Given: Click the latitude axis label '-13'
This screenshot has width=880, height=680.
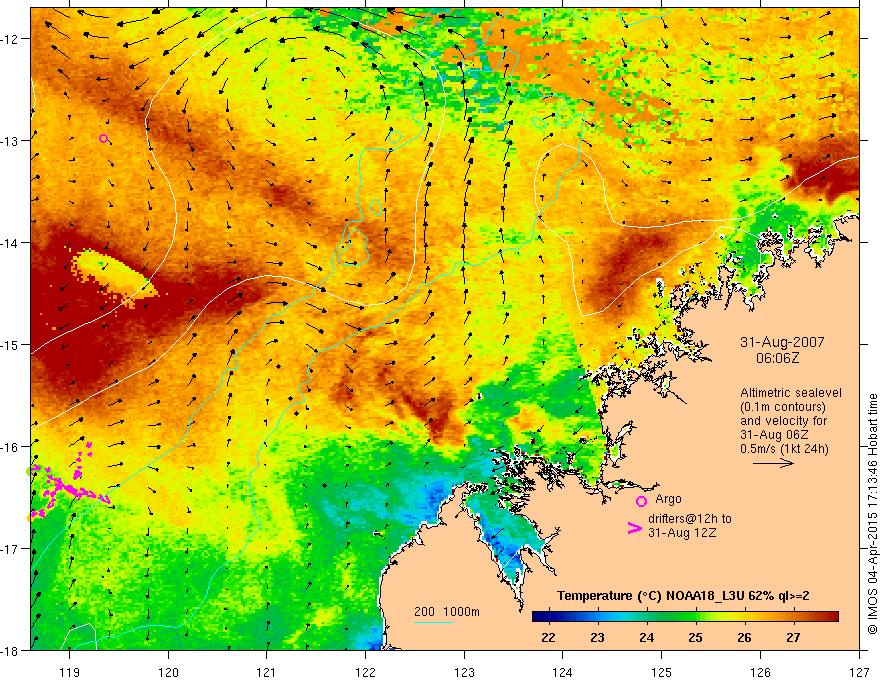Looking at the screenshot, I should pyautogui.click(x=10, y=140).
